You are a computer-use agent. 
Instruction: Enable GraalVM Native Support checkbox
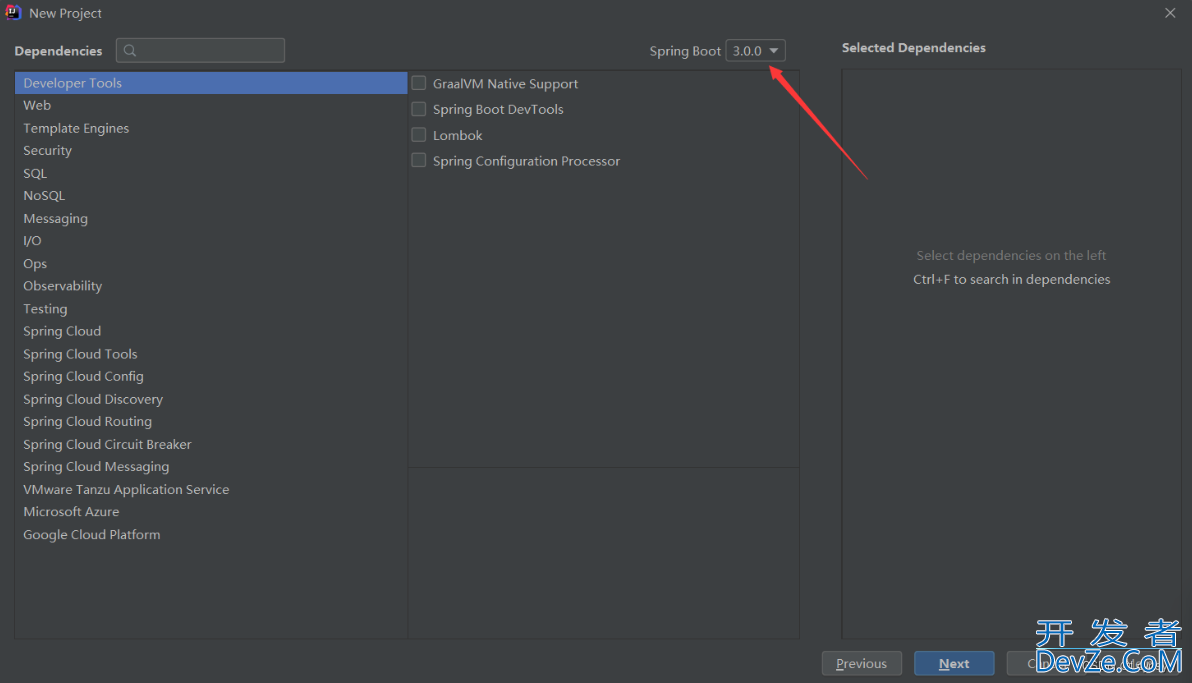click(418, 83)
